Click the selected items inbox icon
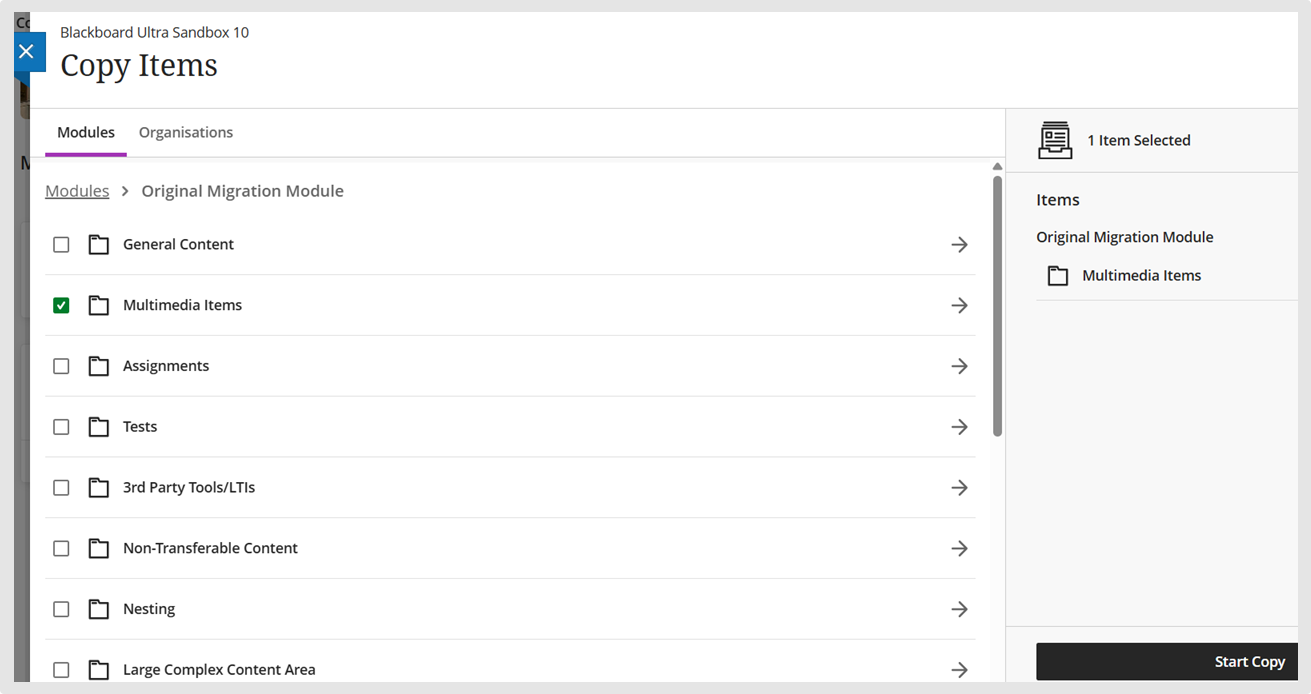Viewport: 1311px width, 694px height. click(1055, 140)
